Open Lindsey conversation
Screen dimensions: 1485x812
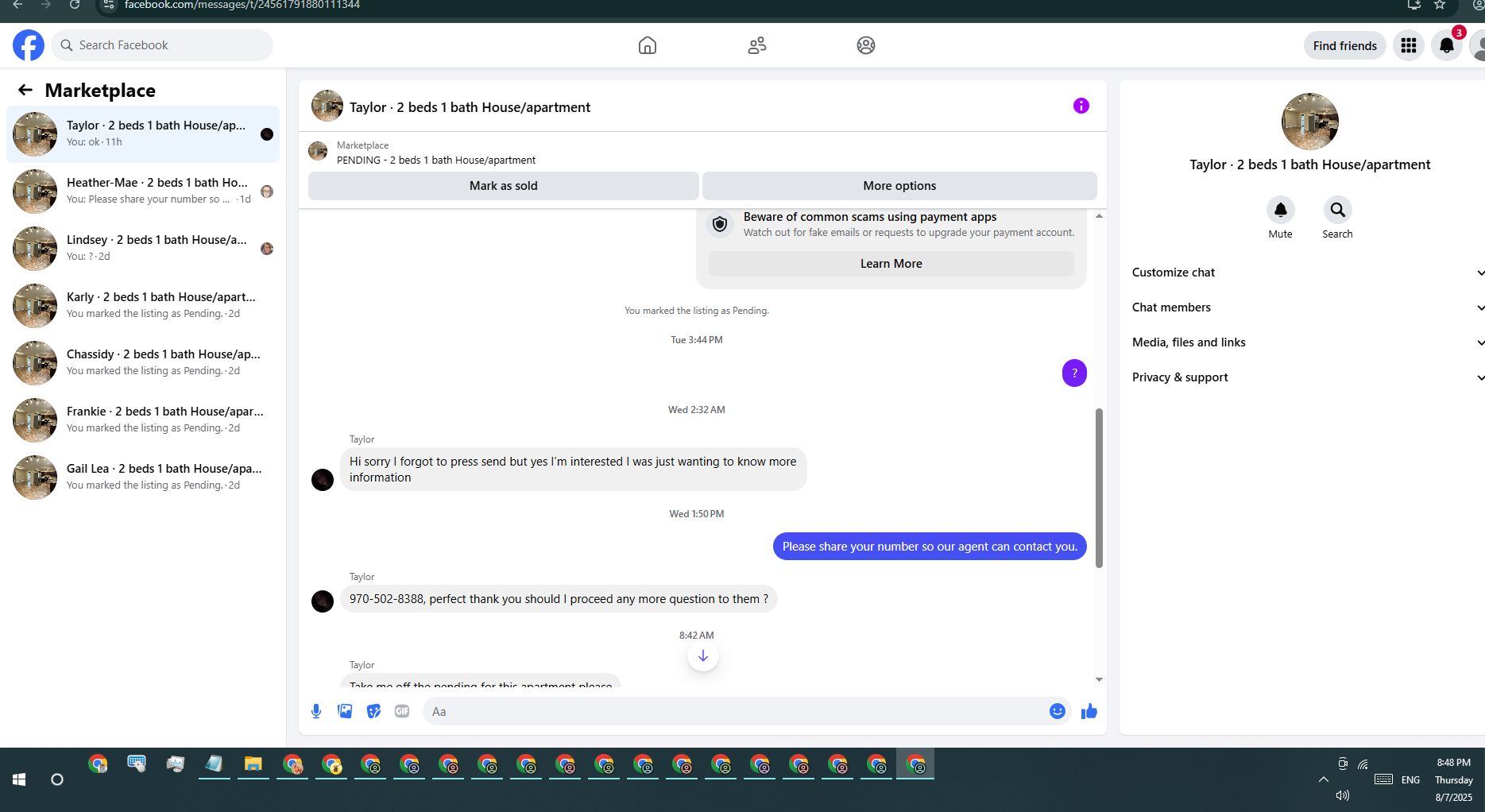click(143, 249)
